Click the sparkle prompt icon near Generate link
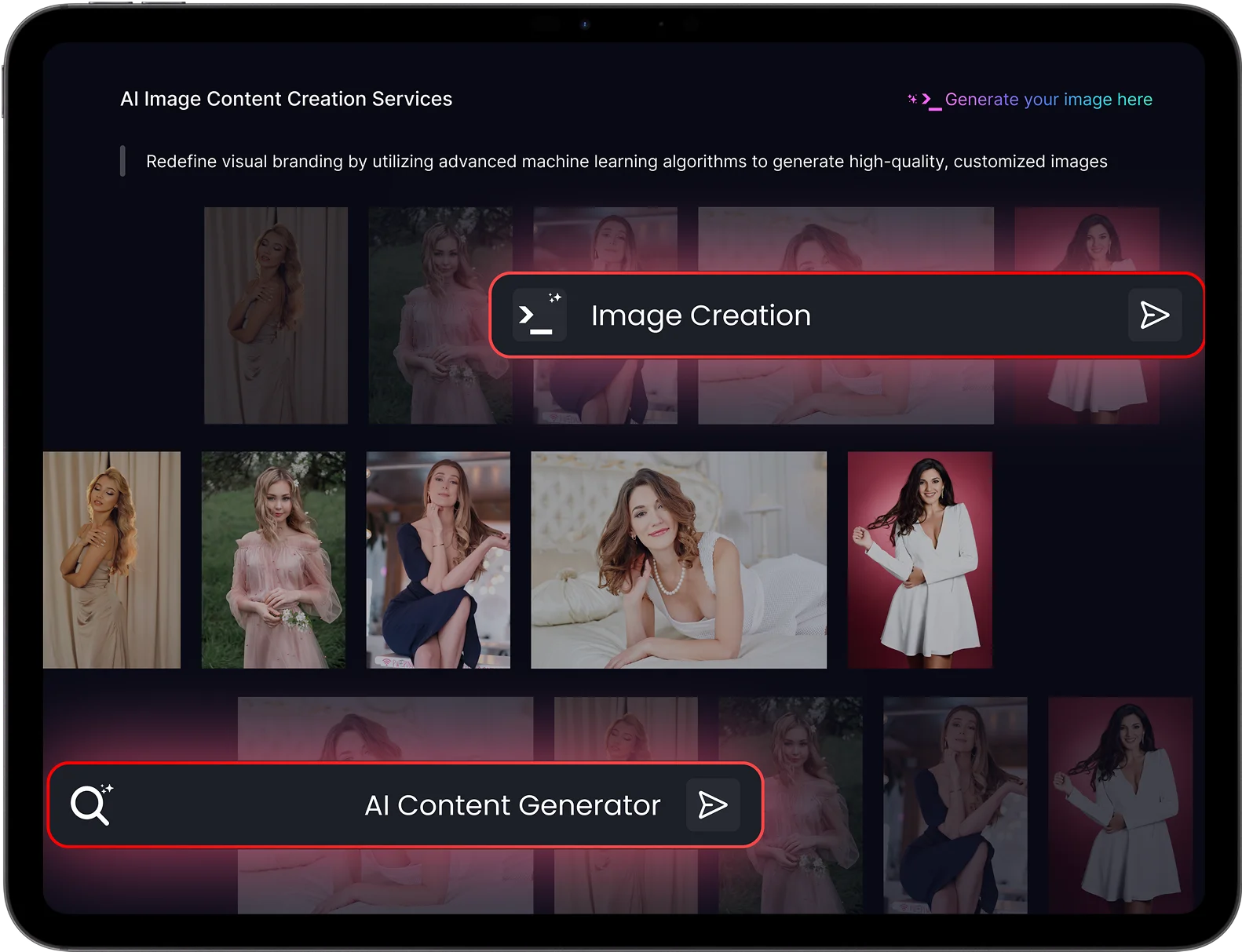This screenshot has width=1242, height=952. (924, 100)
